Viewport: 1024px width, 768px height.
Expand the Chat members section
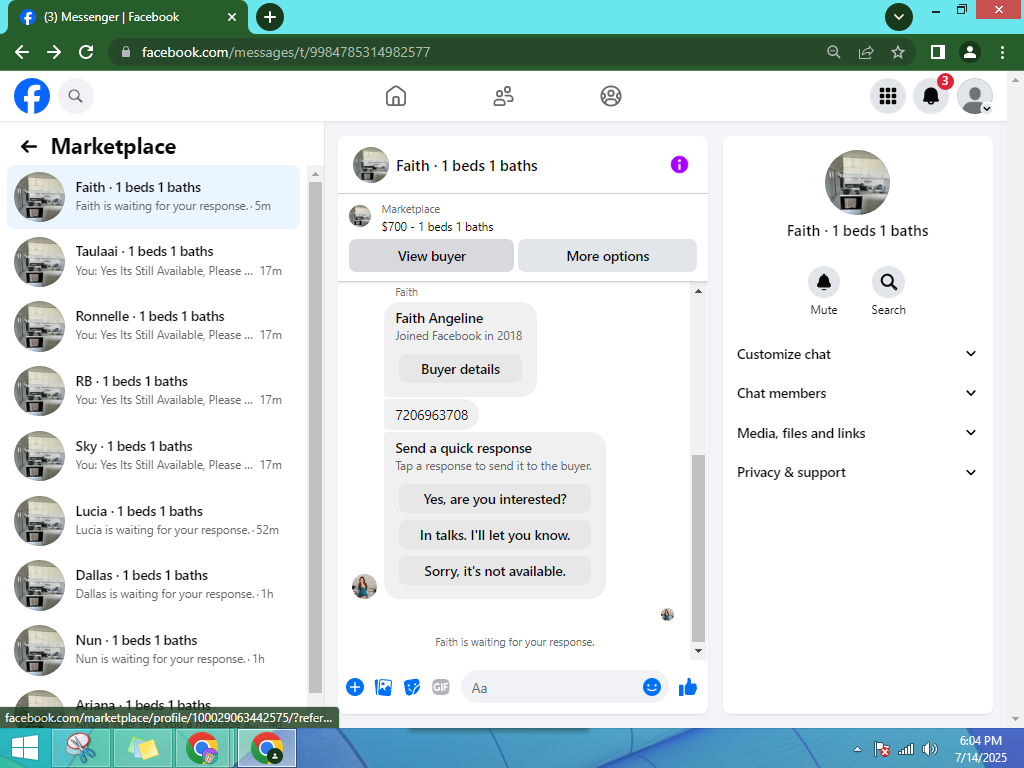point(856,393)
